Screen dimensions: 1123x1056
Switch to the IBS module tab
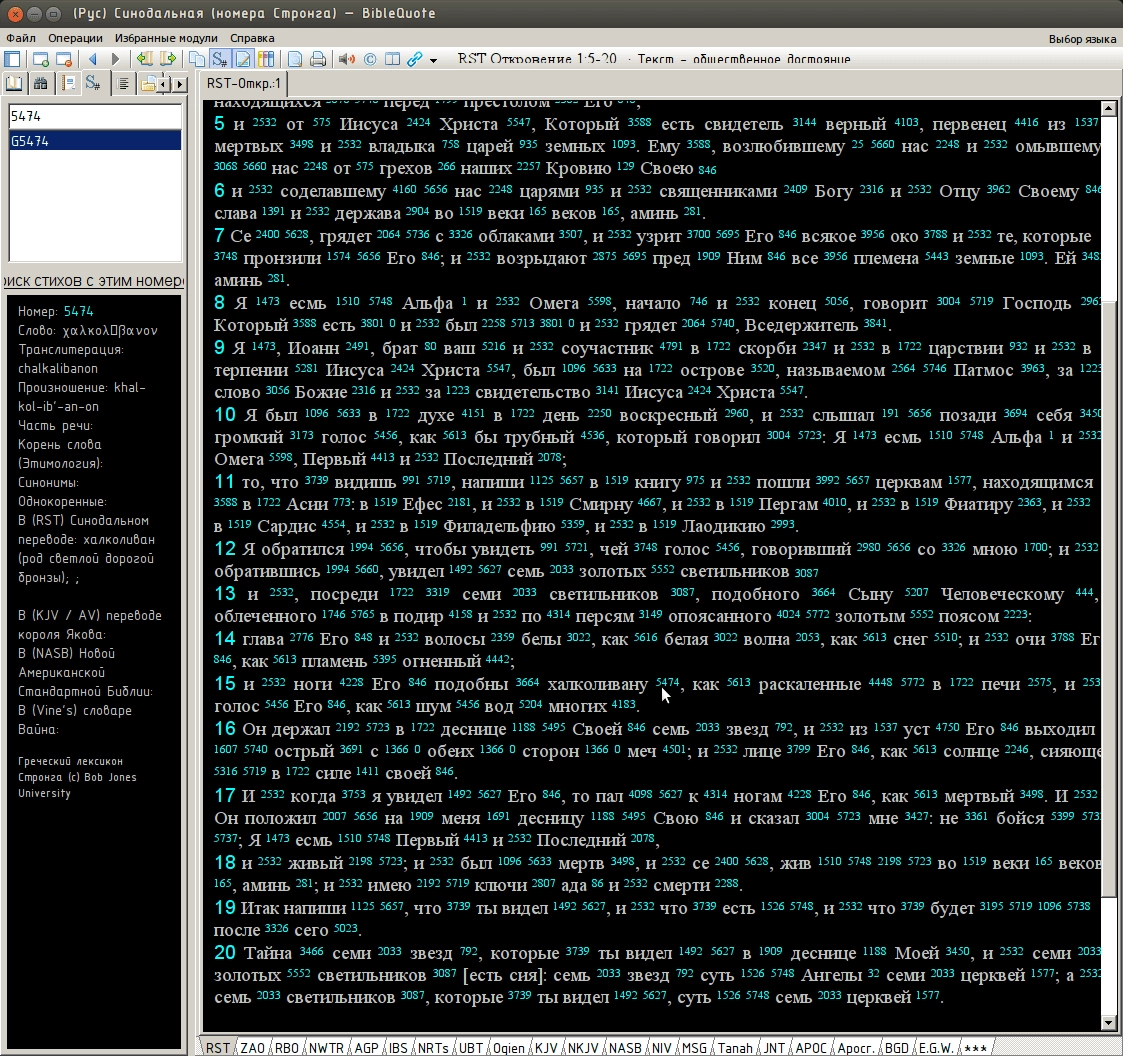tap(397, 1047)
